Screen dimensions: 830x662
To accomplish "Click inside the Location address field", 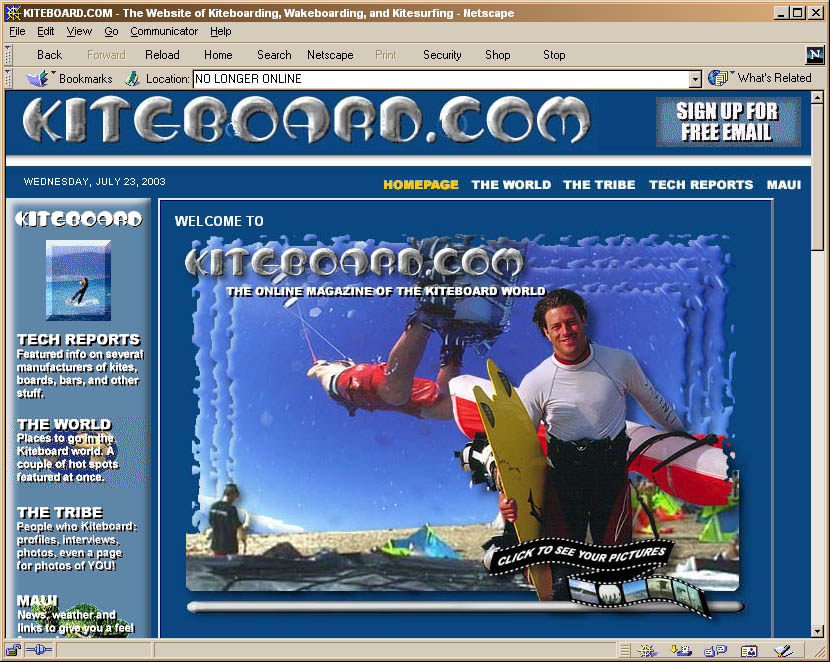I will tap(441, 79).
